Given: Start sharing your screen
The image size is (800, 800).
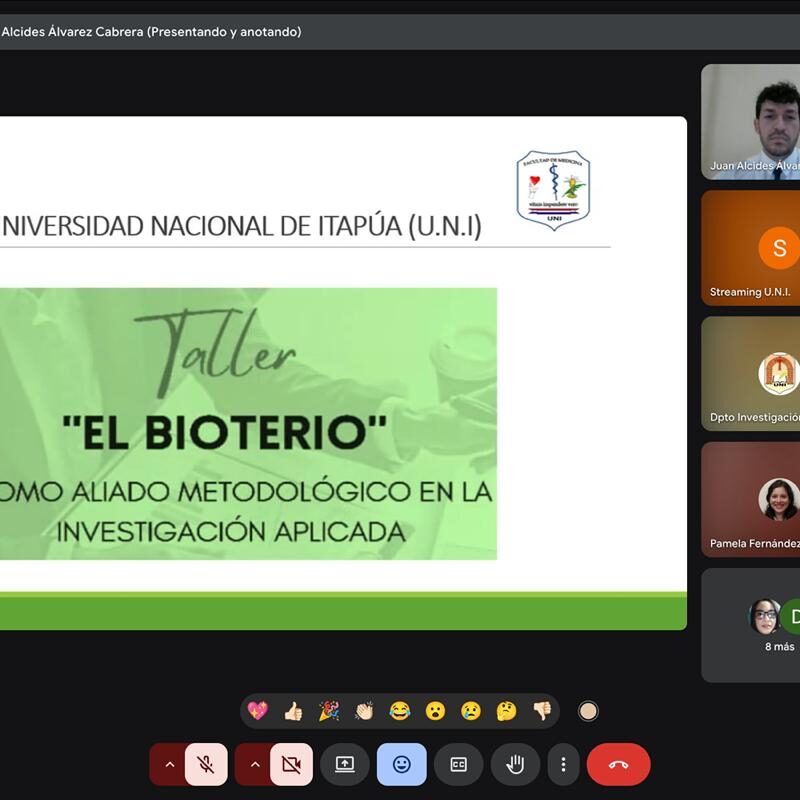Looking at the screenshot, I should pos(345,765).
